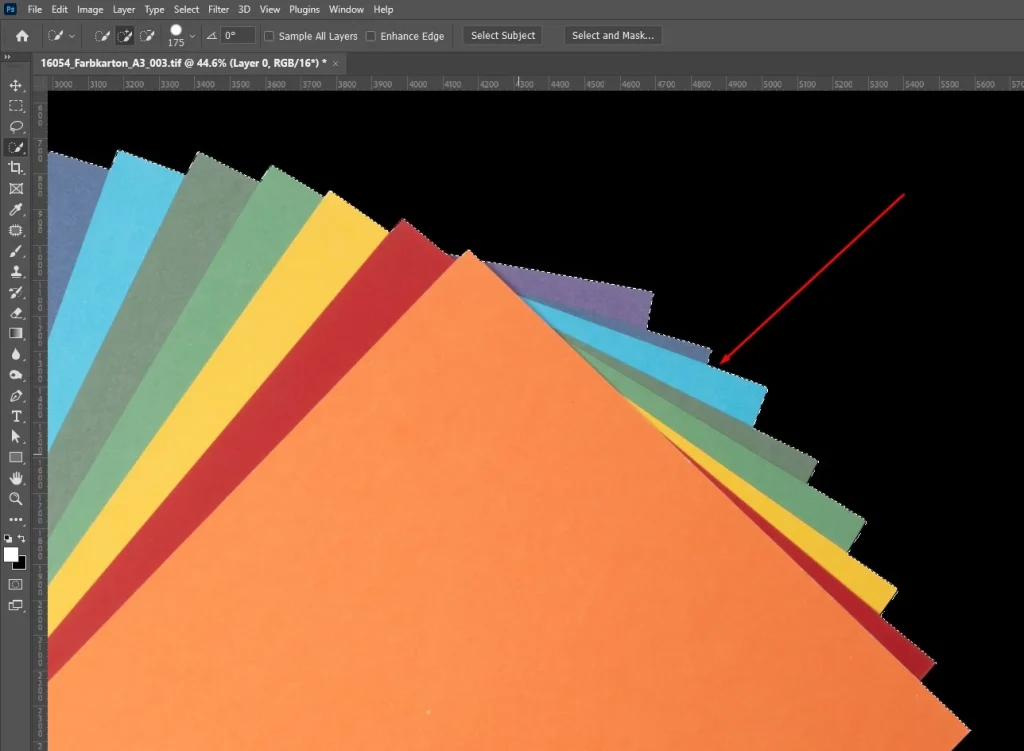Viewport: 1024px width, 751px height.
Task: Select the Lasso tool
Action: click(16, 126)
